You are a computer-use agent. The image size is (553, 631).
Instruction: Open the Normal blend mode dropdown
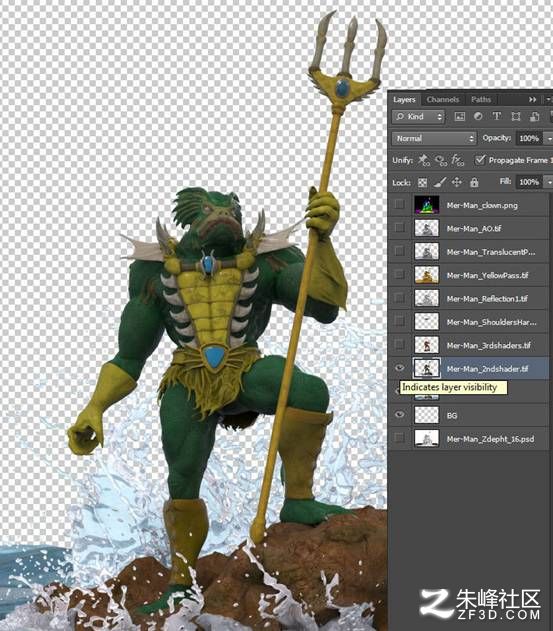pyautogui.click(x=434, y=138)
